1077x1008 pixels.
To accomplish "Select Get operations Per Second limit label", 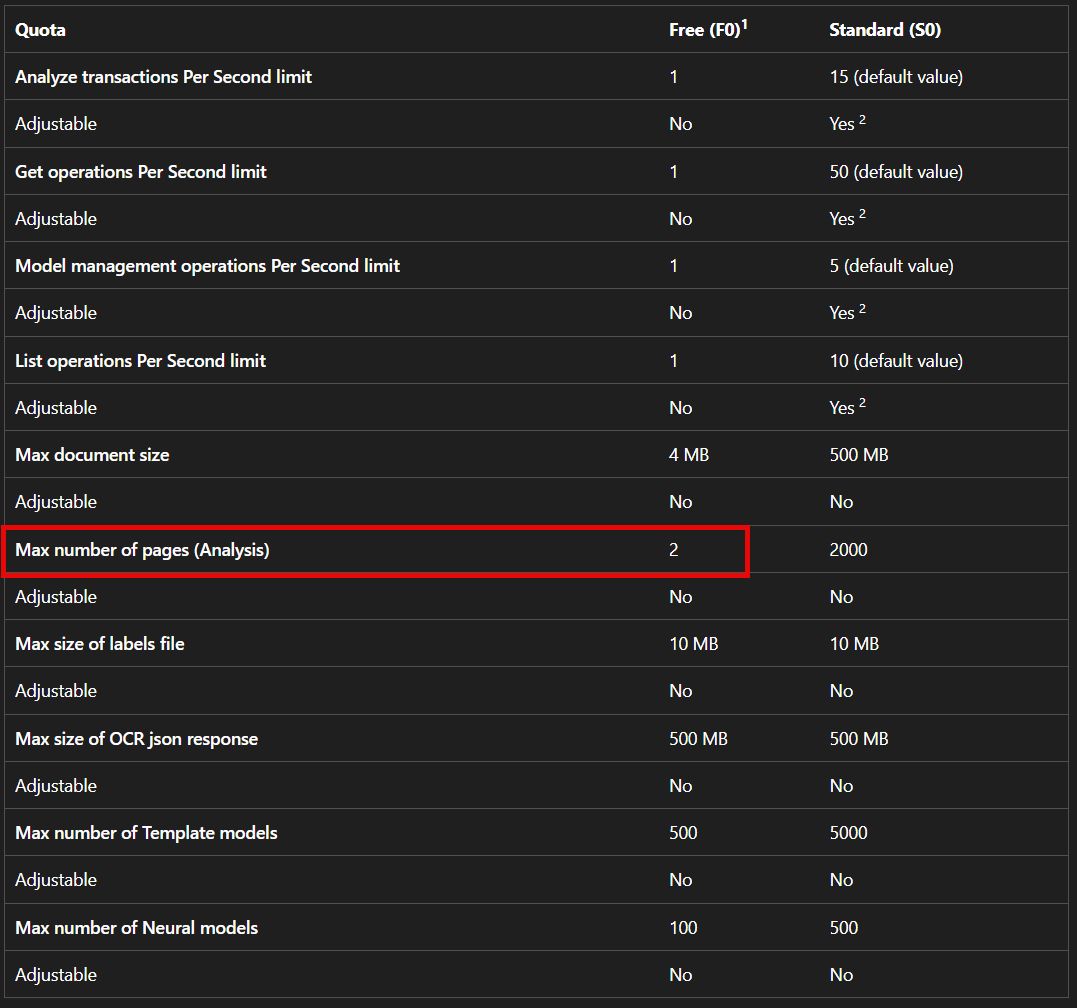I will point(141,172).
